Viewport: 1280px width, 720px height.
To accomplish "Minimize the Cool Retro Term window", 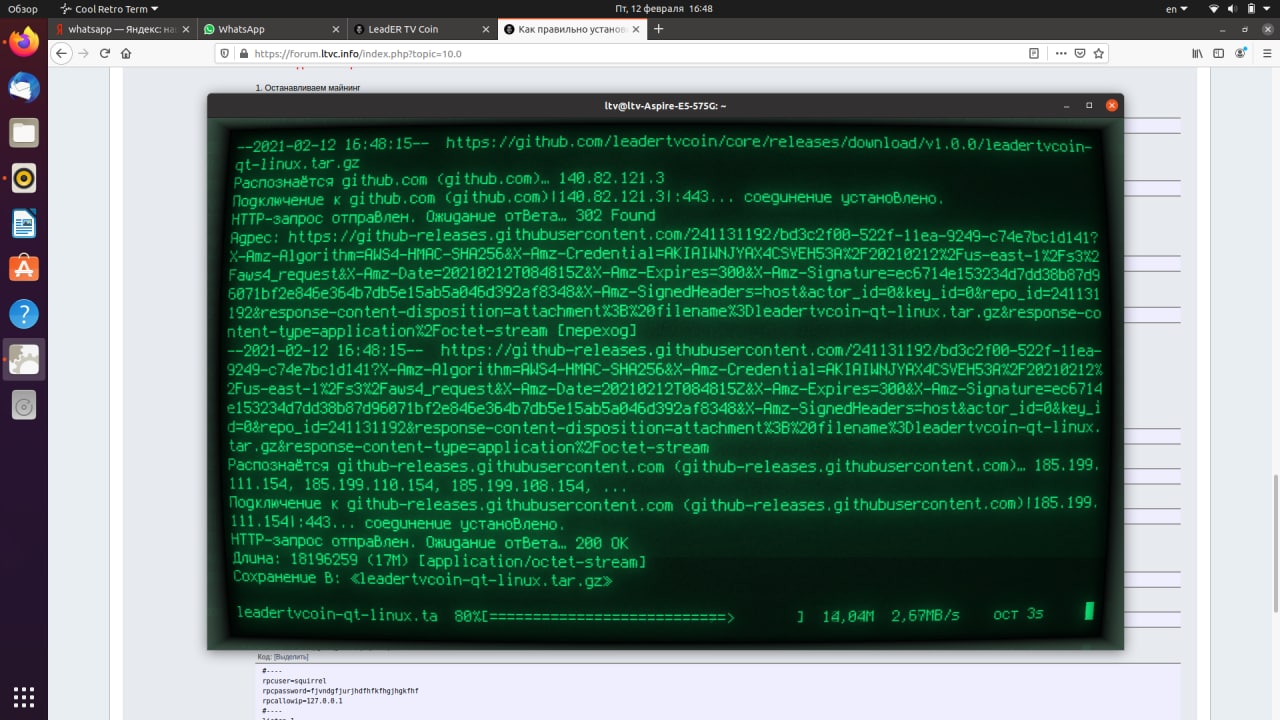I will point(1067,105).
